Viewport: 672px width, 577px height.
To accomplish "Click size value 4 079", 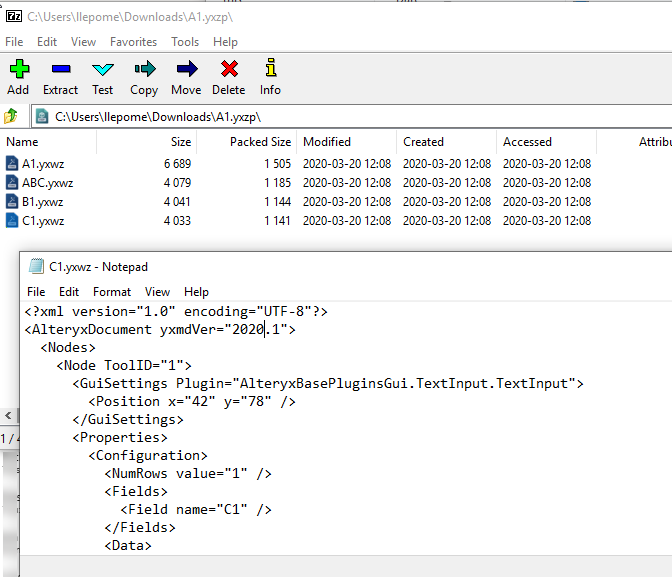I will click(177, 183).
